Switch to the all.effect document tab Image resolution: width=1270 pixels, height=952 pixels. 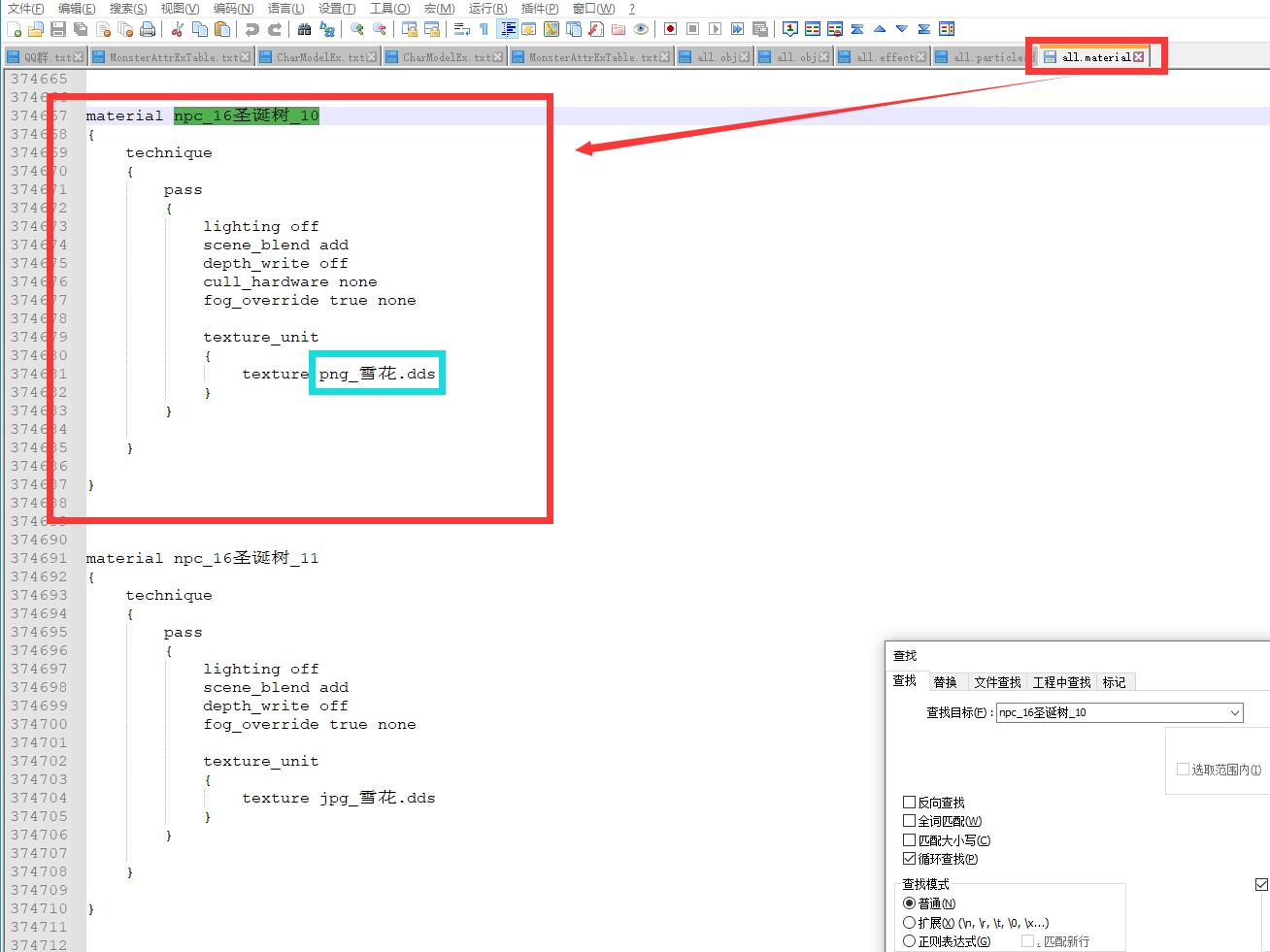tap(884, 57)
